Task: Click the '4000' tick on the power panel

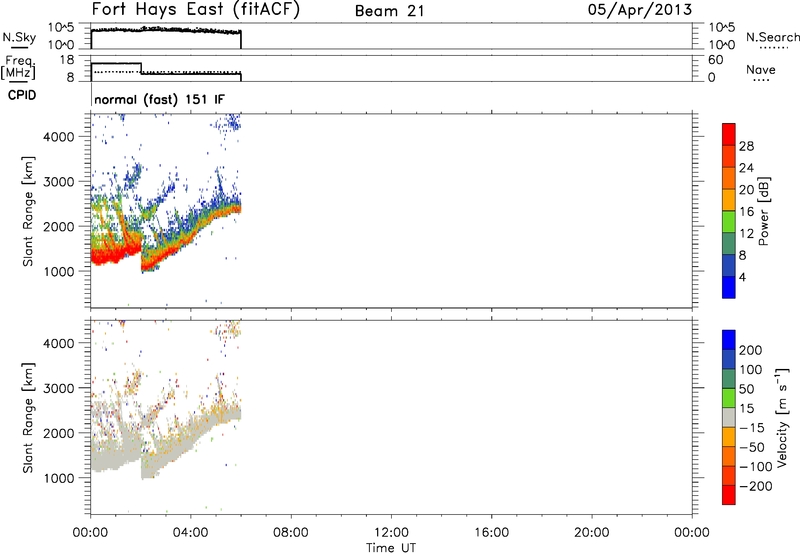Action: coord(59,137)
